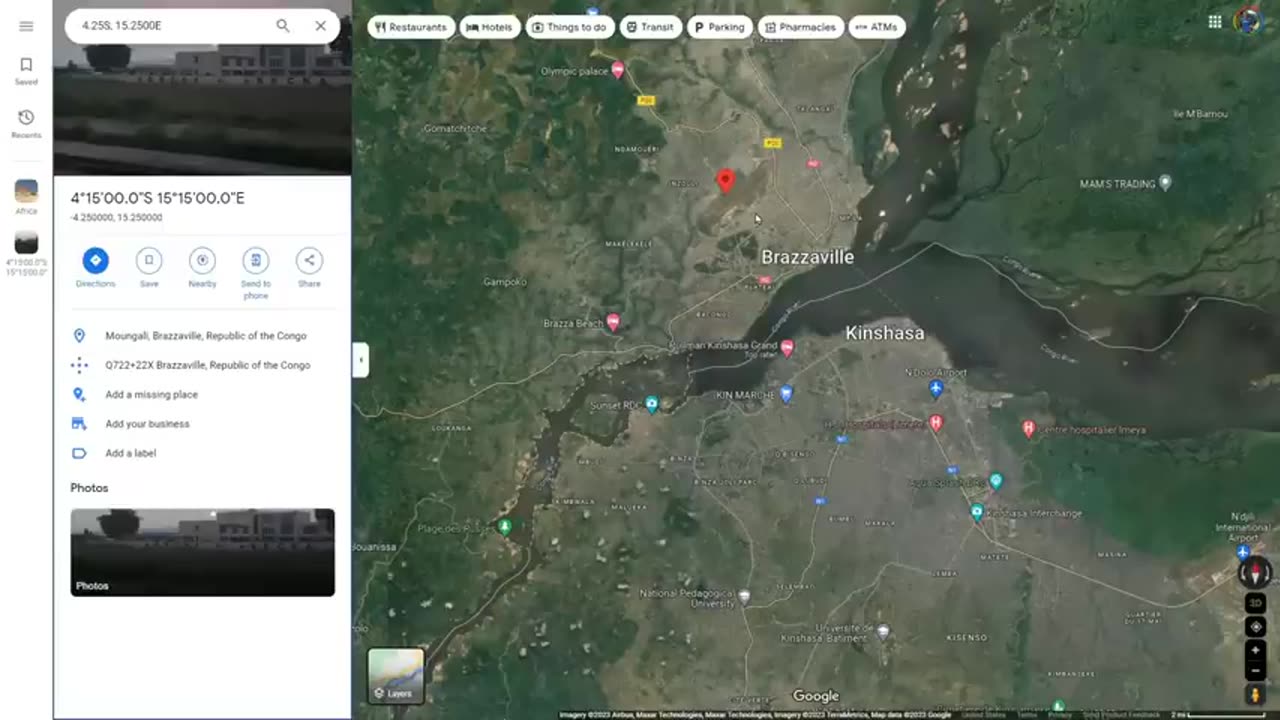Image resolution: width=1280 pixels, height=720 pixels.
Task: Click the N'Dolo Airport pin
Action: coord(936,389)
